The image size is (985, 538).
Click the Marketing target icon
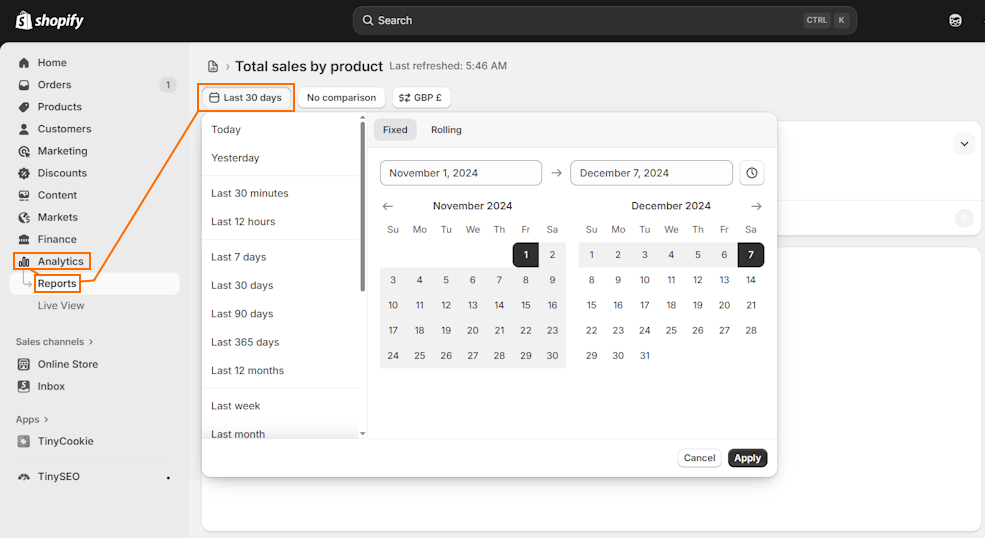pos(24,151)
